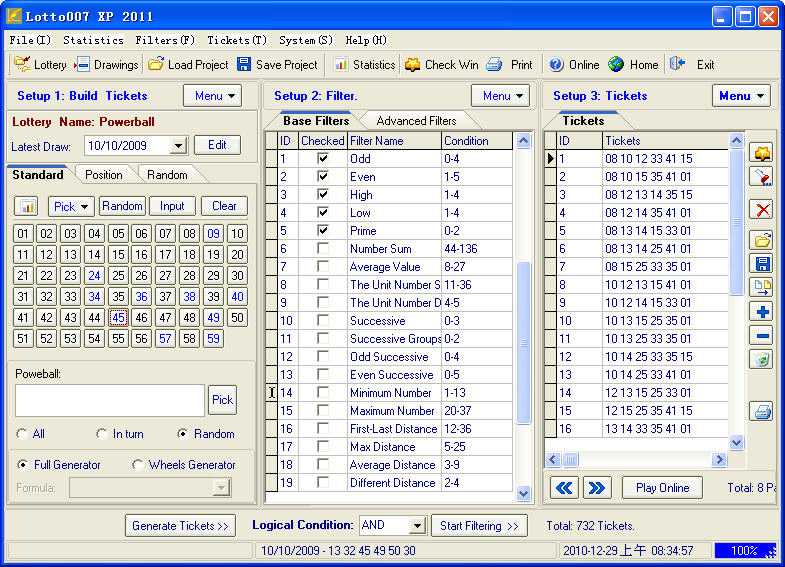Expand the Latest Draw date dropdown

pyautogui.click(x=178, y=146)
